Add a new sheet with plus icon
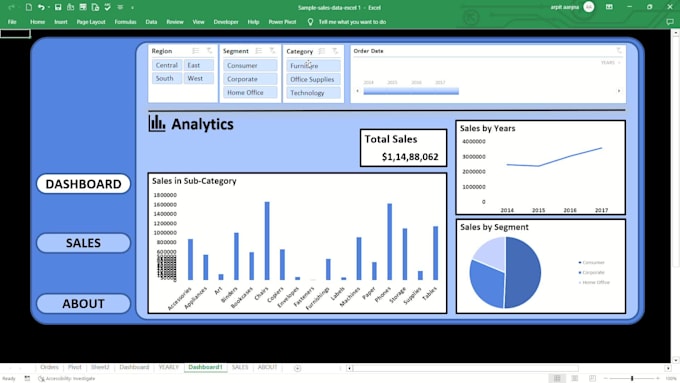680x383 pixels. click(298, 368)
